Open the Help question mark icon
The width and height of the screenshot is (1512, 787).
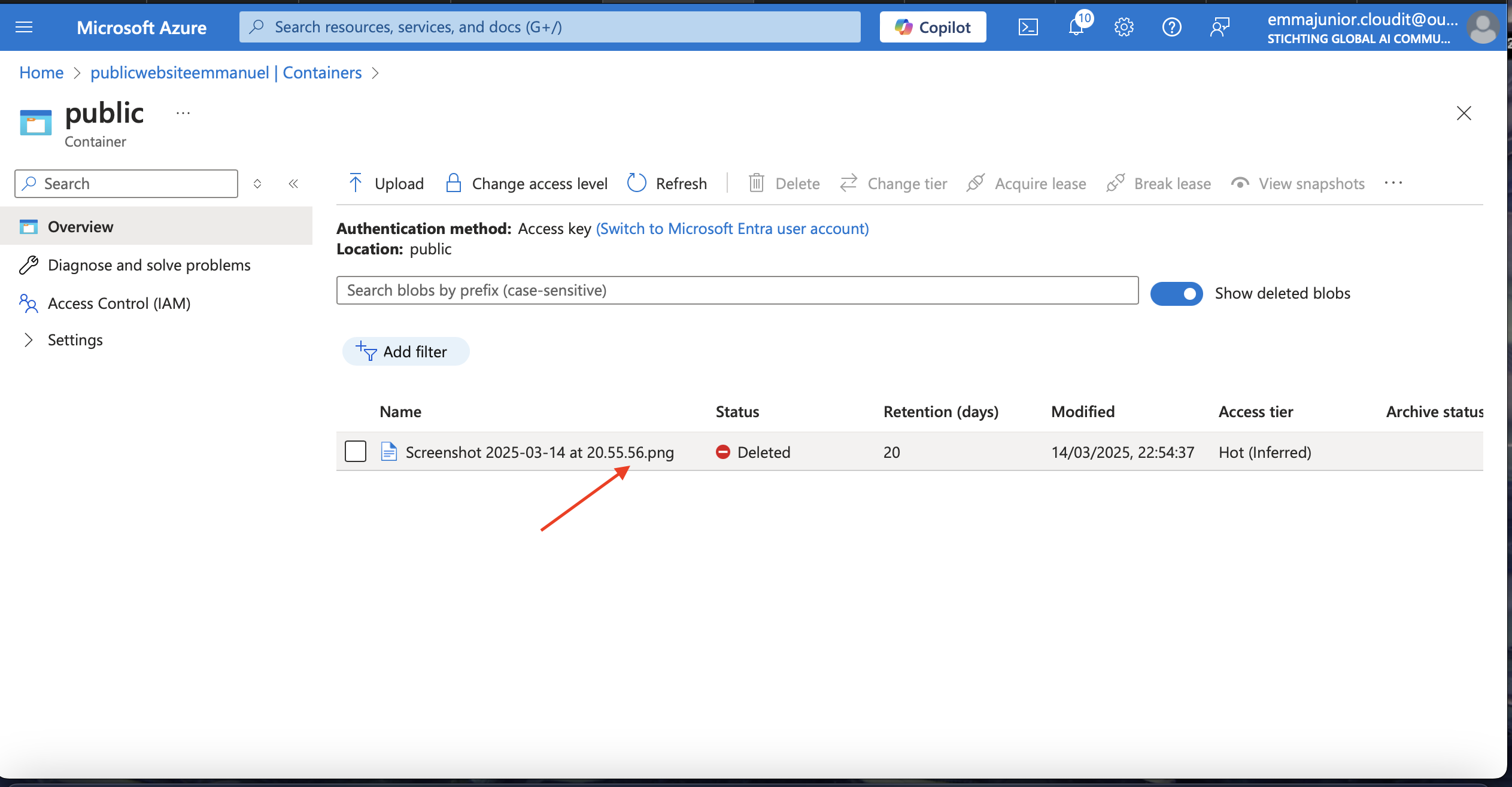pos(1171,27)
